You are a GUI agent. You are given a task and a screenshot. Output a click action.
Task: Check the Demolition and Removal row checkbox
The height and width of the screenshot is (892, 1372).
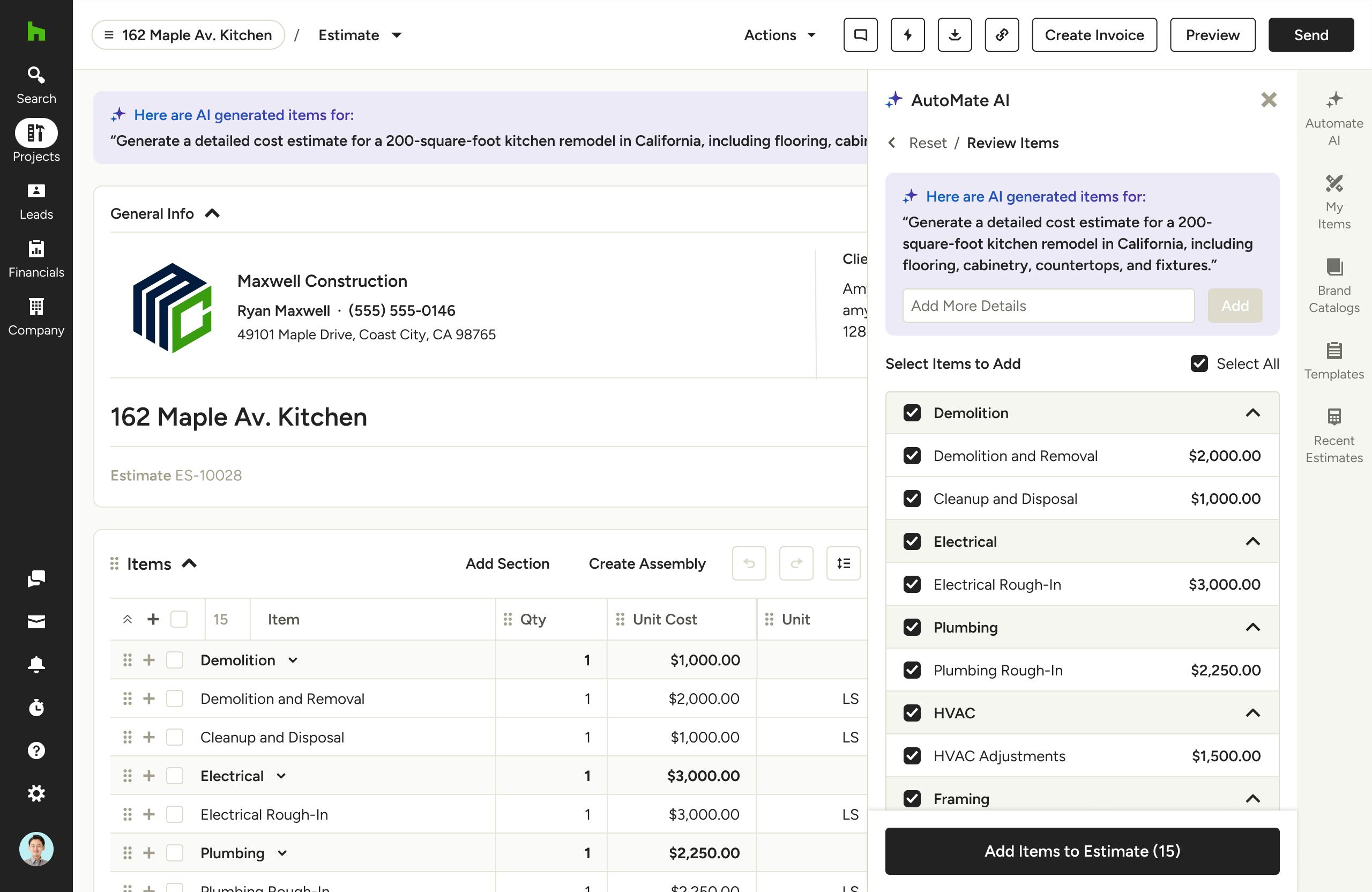tap(175, 698)
